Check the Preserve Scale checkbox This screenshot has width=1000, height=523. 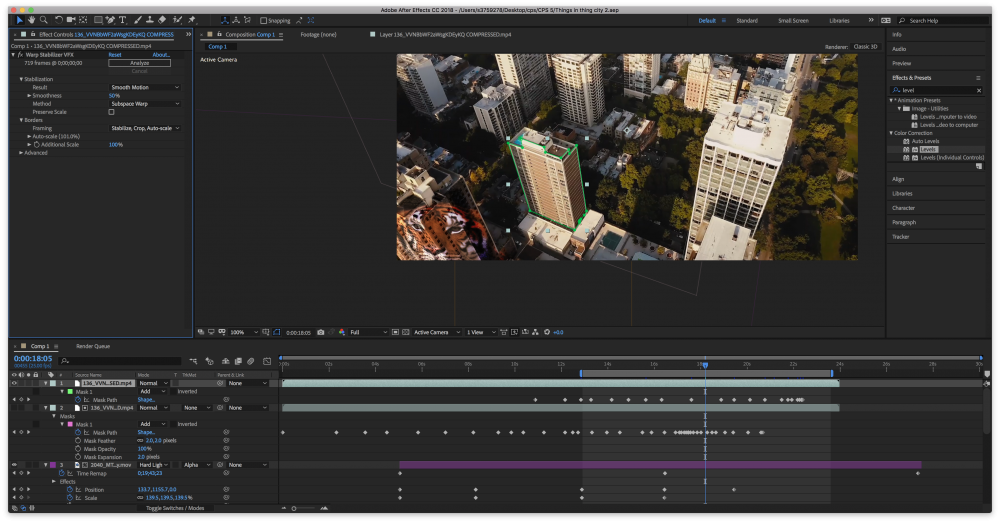[111, 112]
